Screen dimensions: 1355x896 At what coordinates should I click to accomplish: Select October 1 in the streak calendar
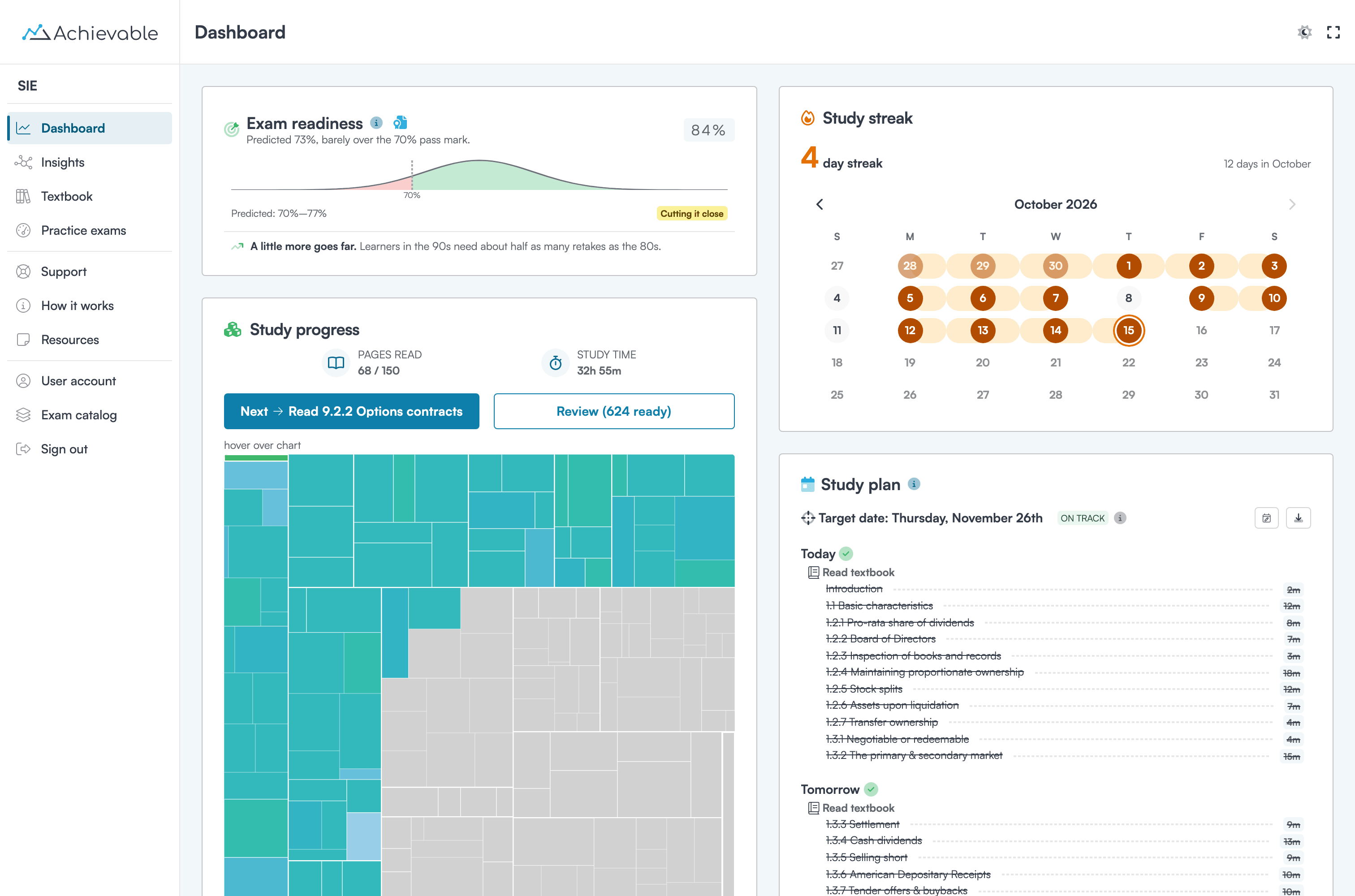click(x=1128, y=266)
